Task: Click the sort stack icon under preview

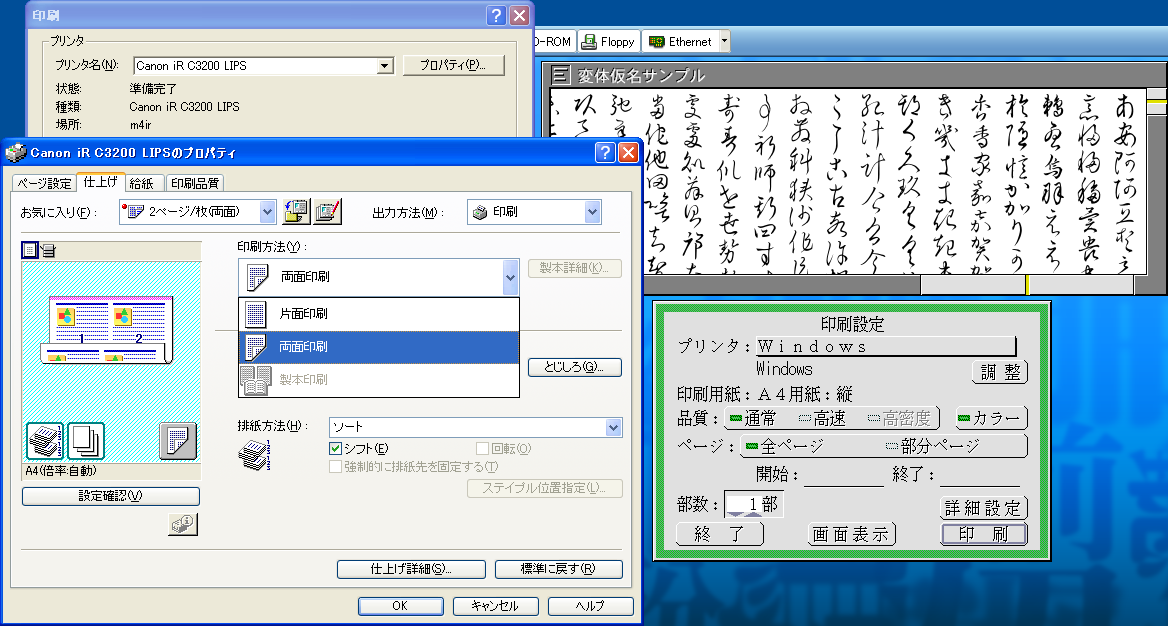Action: [x=44, y=440]
